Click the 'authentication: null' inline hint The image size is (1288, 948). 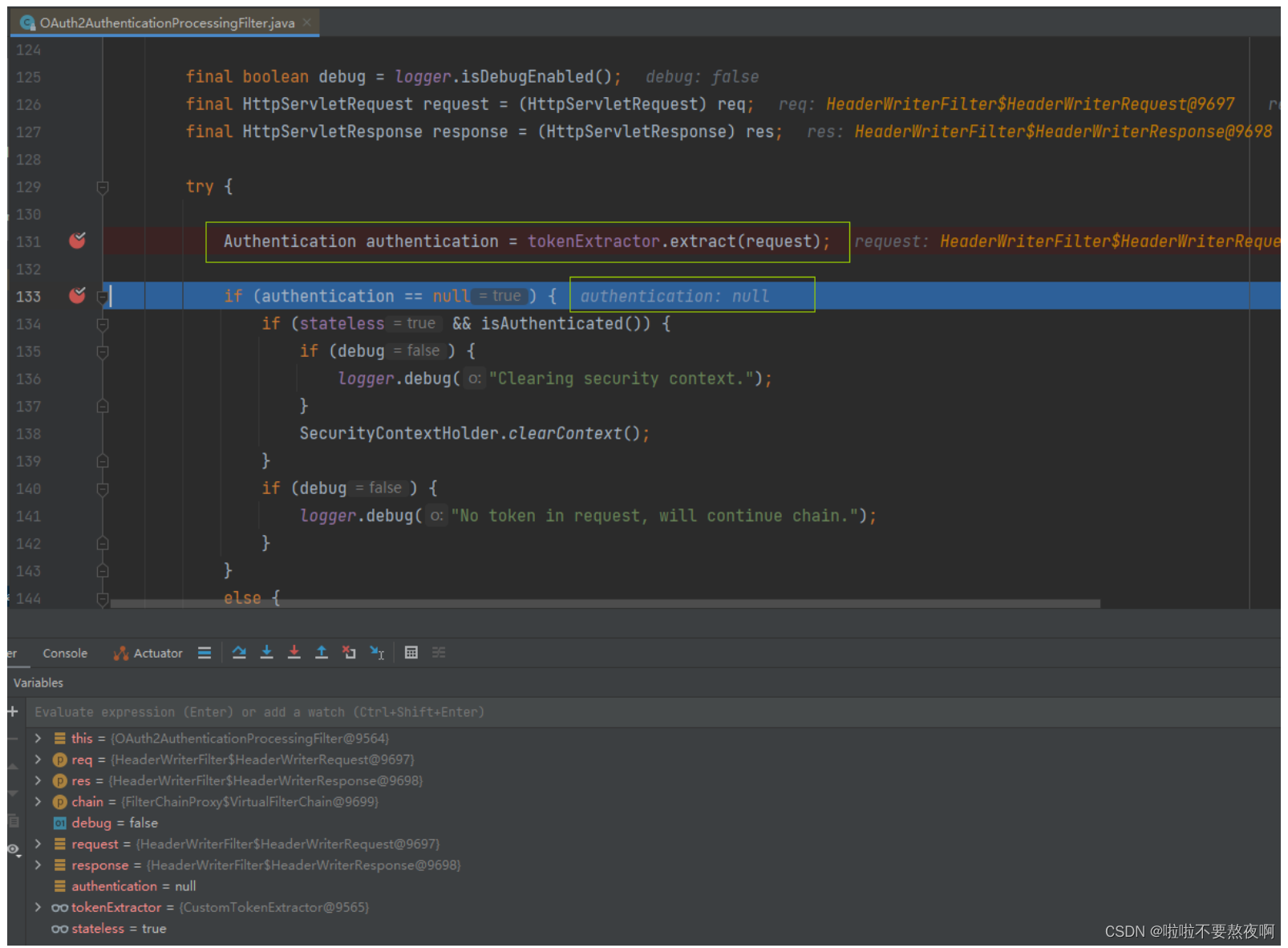[x=674, y=296]
